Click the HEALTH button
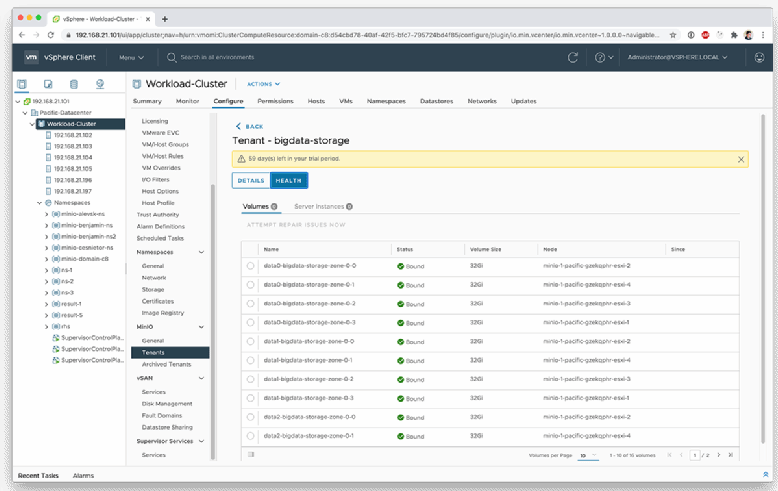The width and height of the screenshot is (778, 491). 289,181
